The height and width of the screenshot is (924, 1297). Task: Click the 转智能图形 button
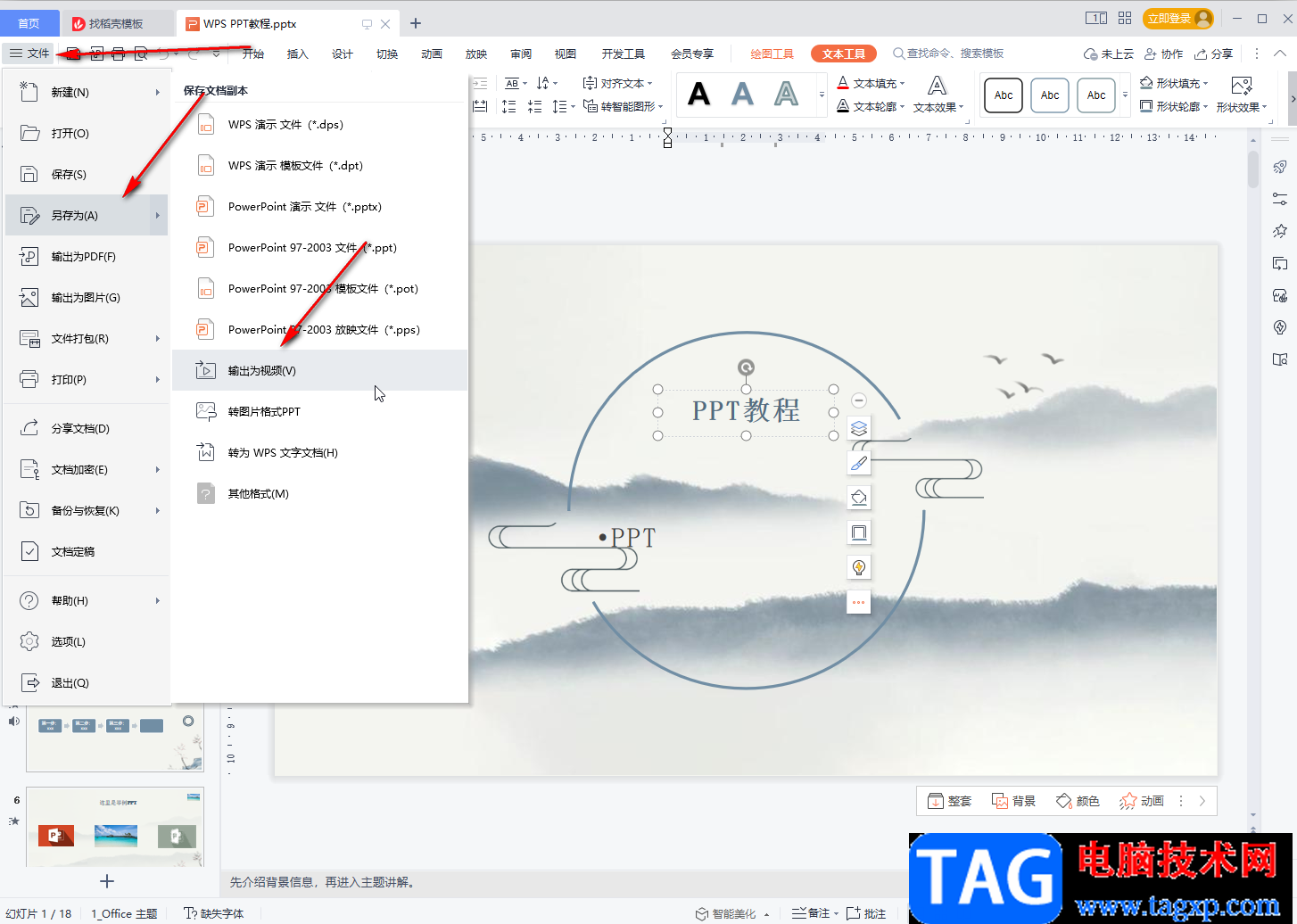[x=624, y=106]
